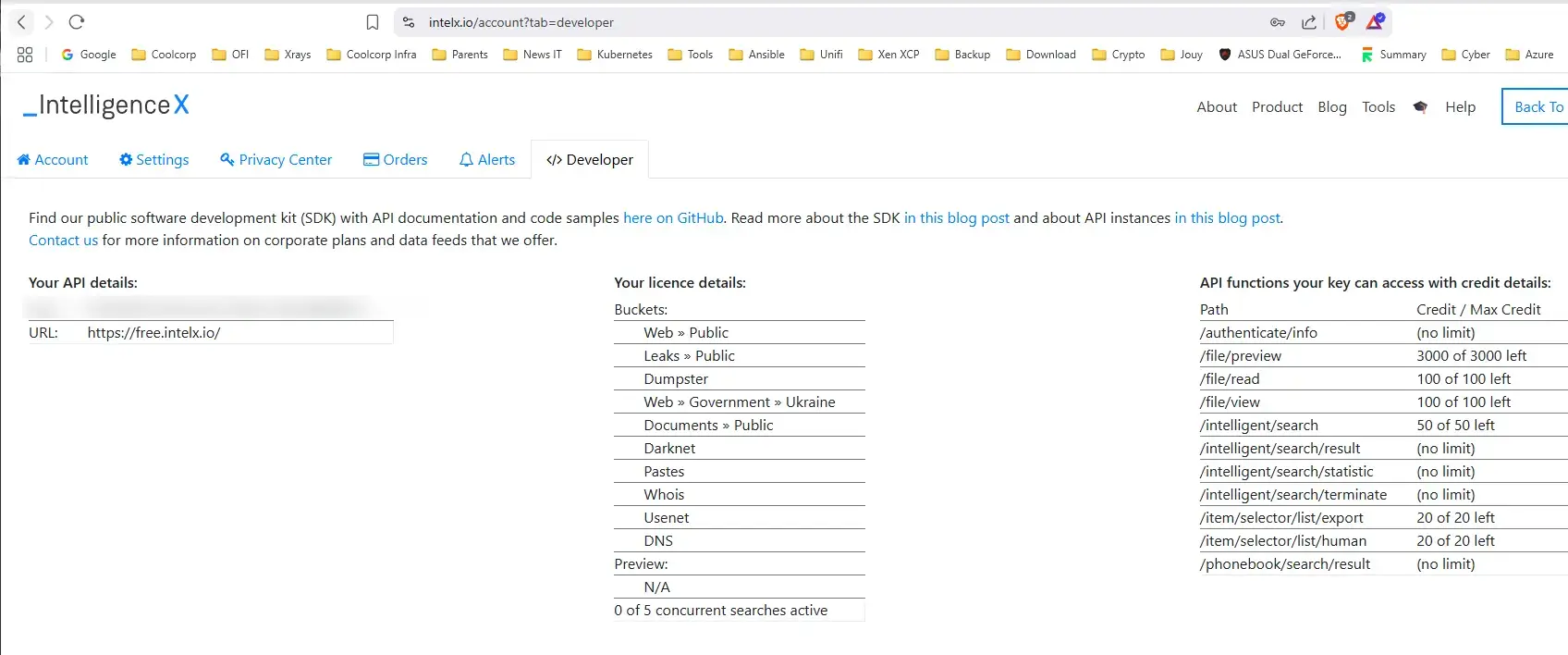Open the Tools navigation item
The height and width of the screenshot is (655, 1568).
tap(1378, 107)
